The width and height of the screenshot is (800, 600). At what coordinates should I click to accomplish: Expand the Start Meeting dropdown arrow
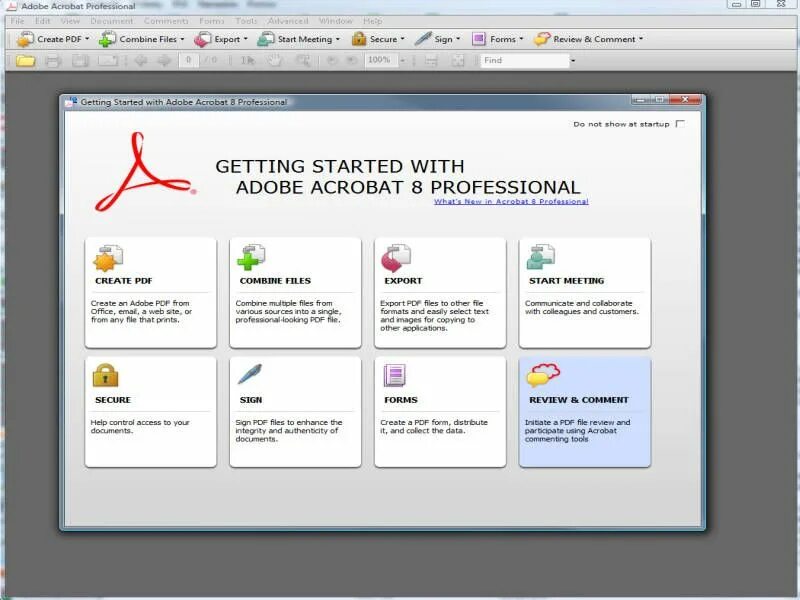click(x=338, y=39)
